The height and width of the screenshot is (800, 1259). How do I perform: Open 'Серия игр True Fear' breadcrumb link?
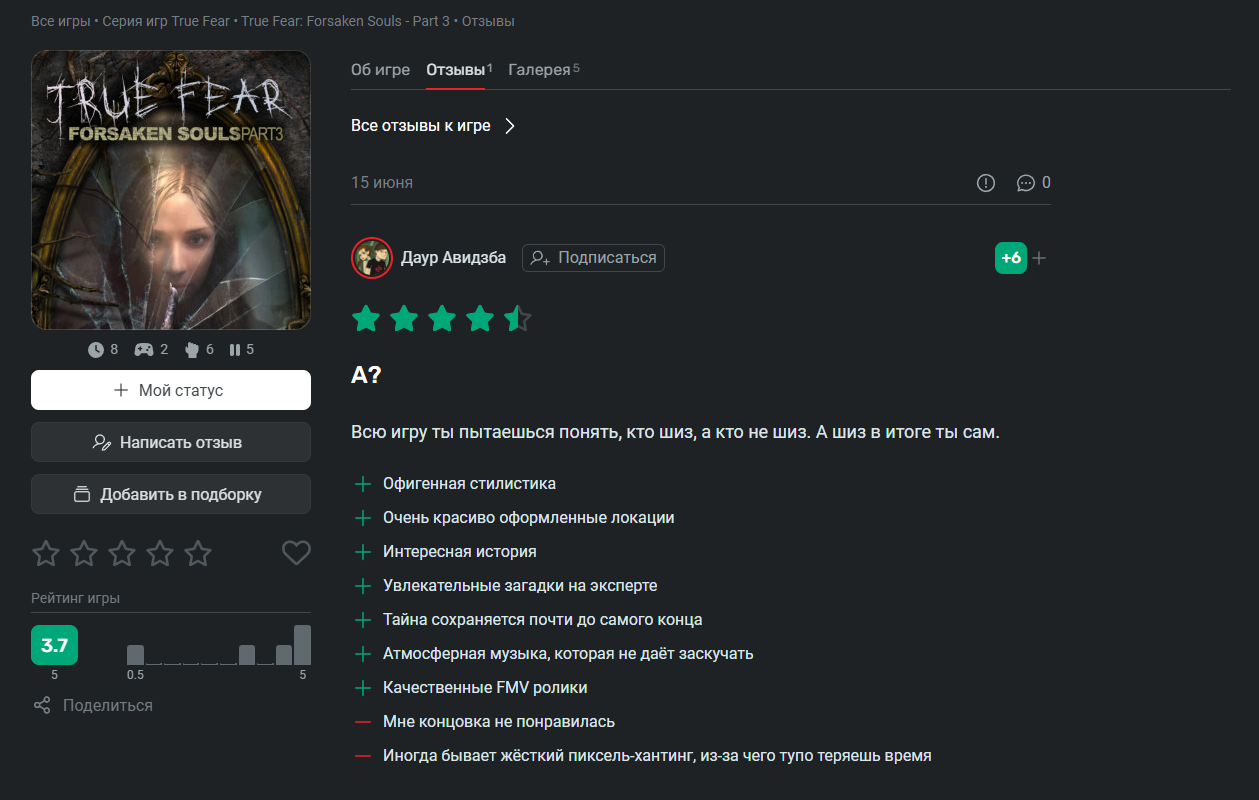pos(166,21)
